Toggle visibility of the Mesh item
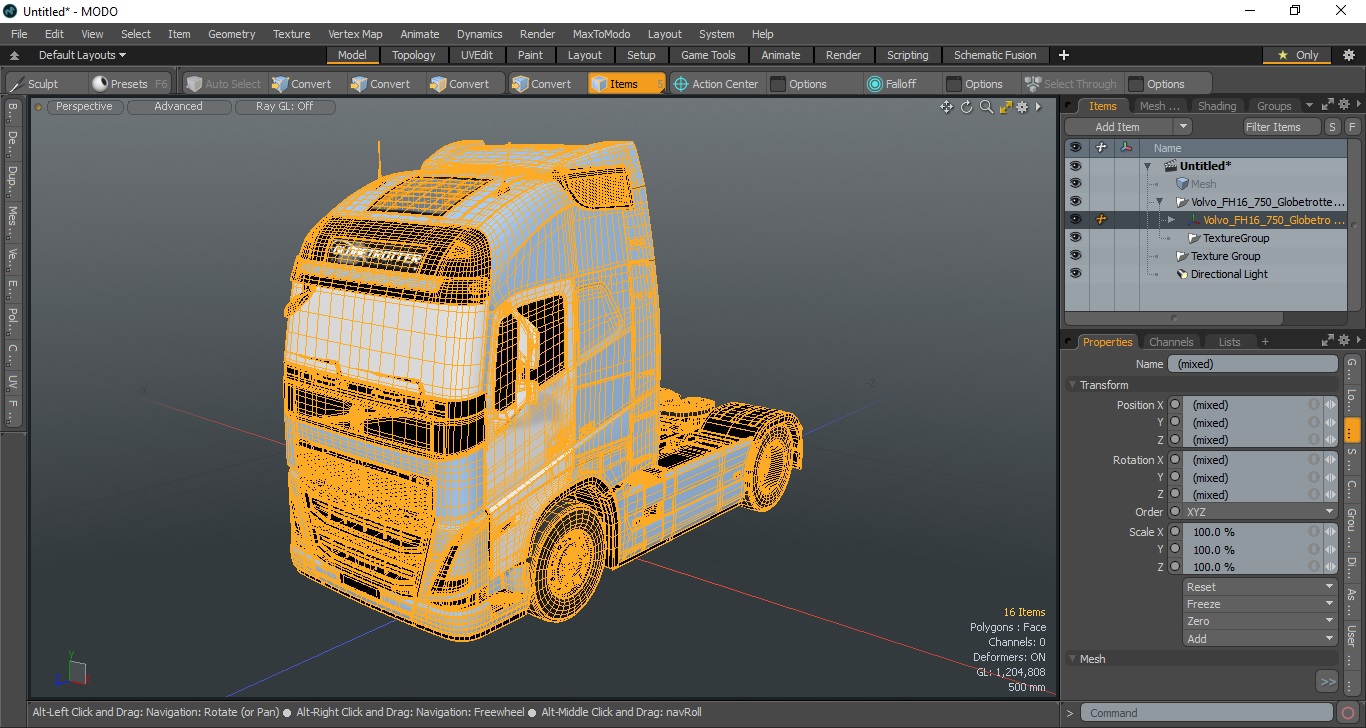 [x=1075, y=184]
